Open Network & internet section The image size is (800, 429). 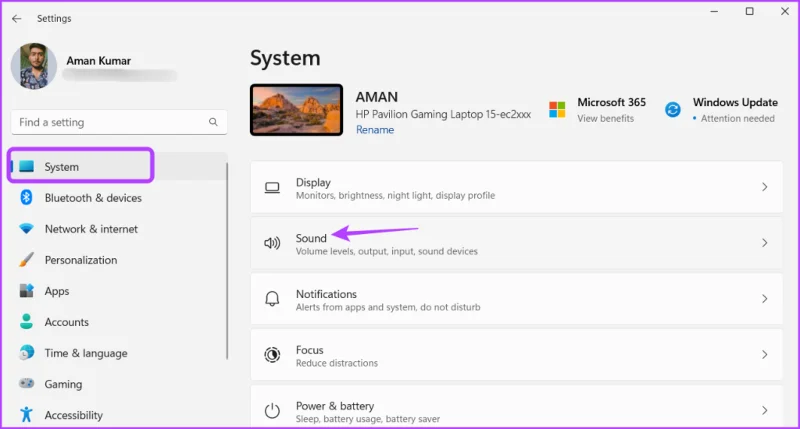[91, 229]
